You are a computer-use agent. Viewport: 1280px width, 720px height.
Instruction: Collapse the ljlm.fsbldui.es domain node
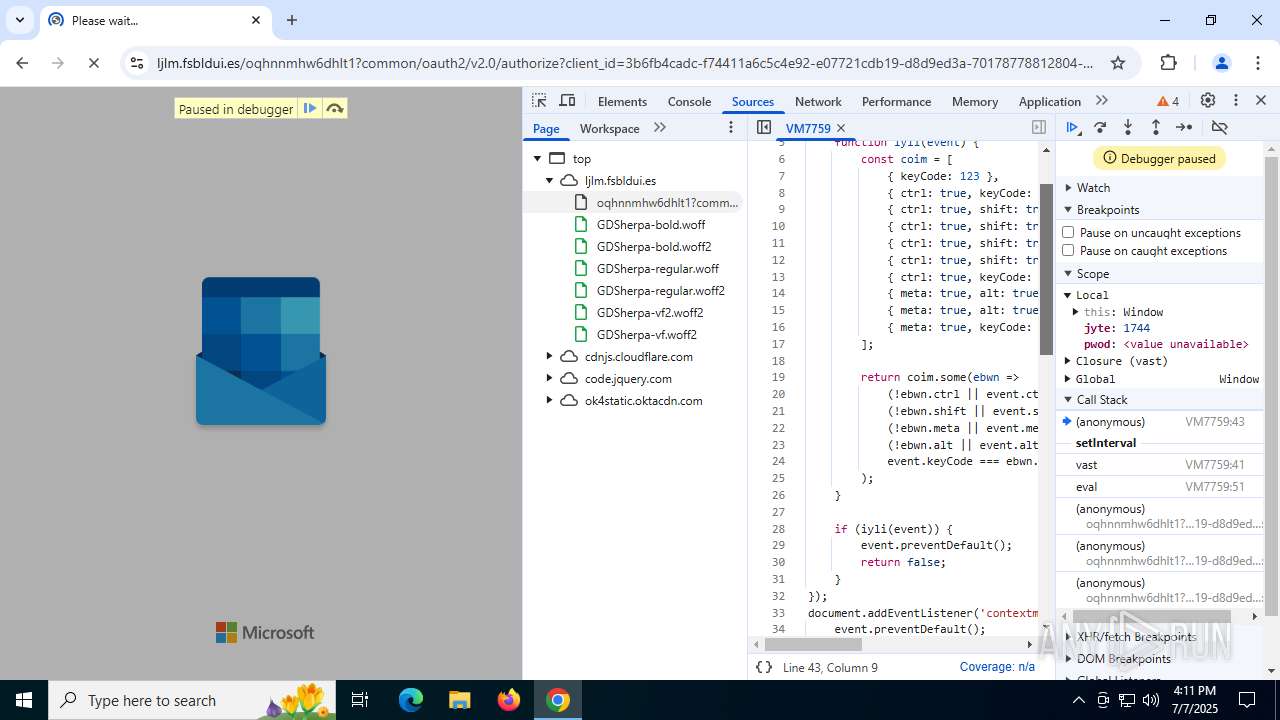(x=549, y=180)
